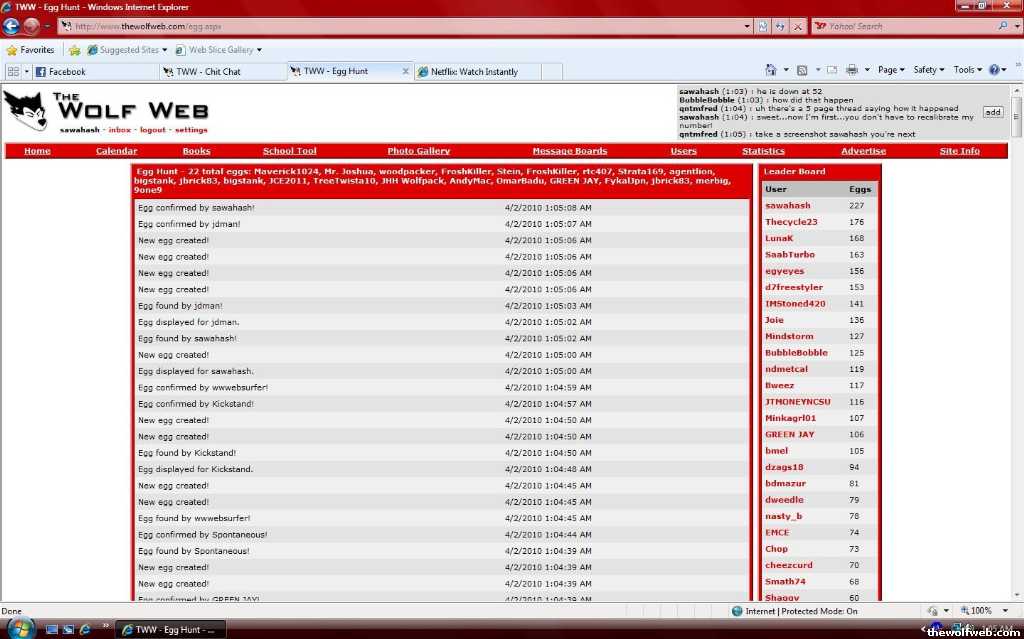Click the Wolf Web logo image
The image size is (1024, 639).
(25, 111)
